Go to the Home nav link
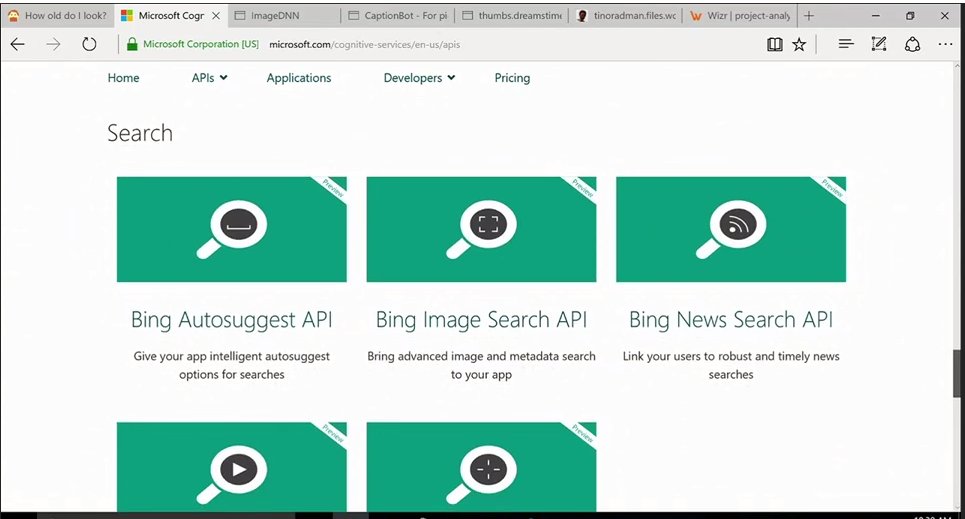 tap(123, 78)
